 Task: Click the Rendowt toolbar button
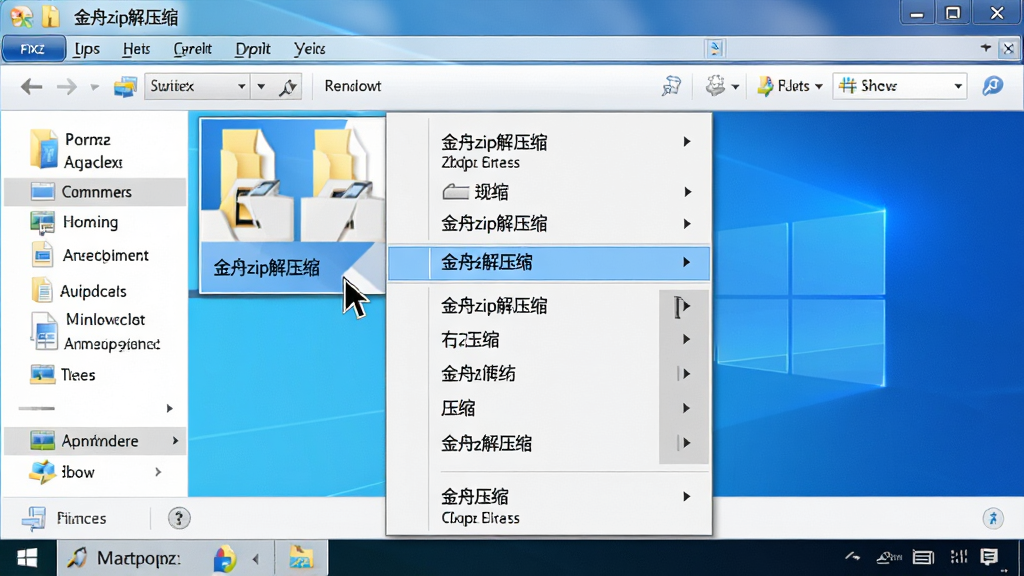(353, 86)
